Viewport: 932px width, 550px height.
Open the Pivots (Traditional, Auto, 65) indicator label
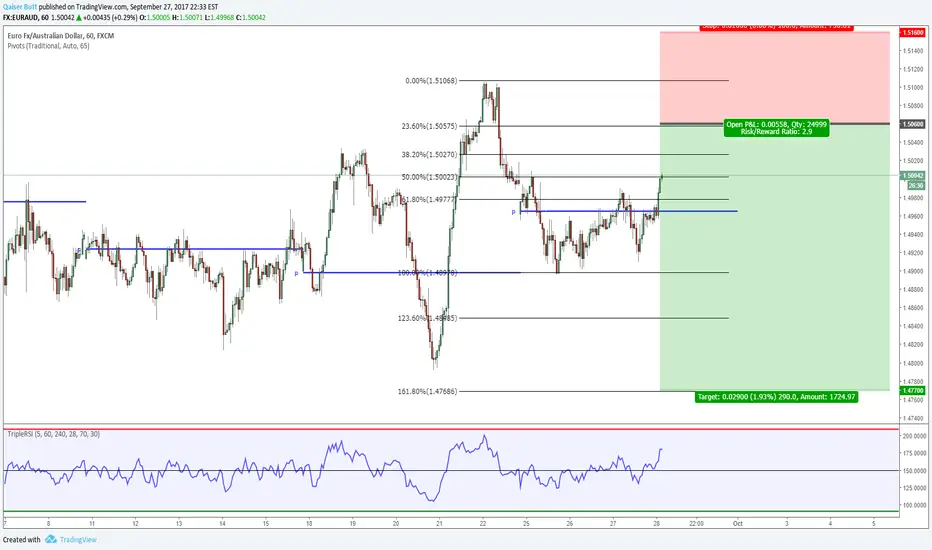tap(48, 46)
